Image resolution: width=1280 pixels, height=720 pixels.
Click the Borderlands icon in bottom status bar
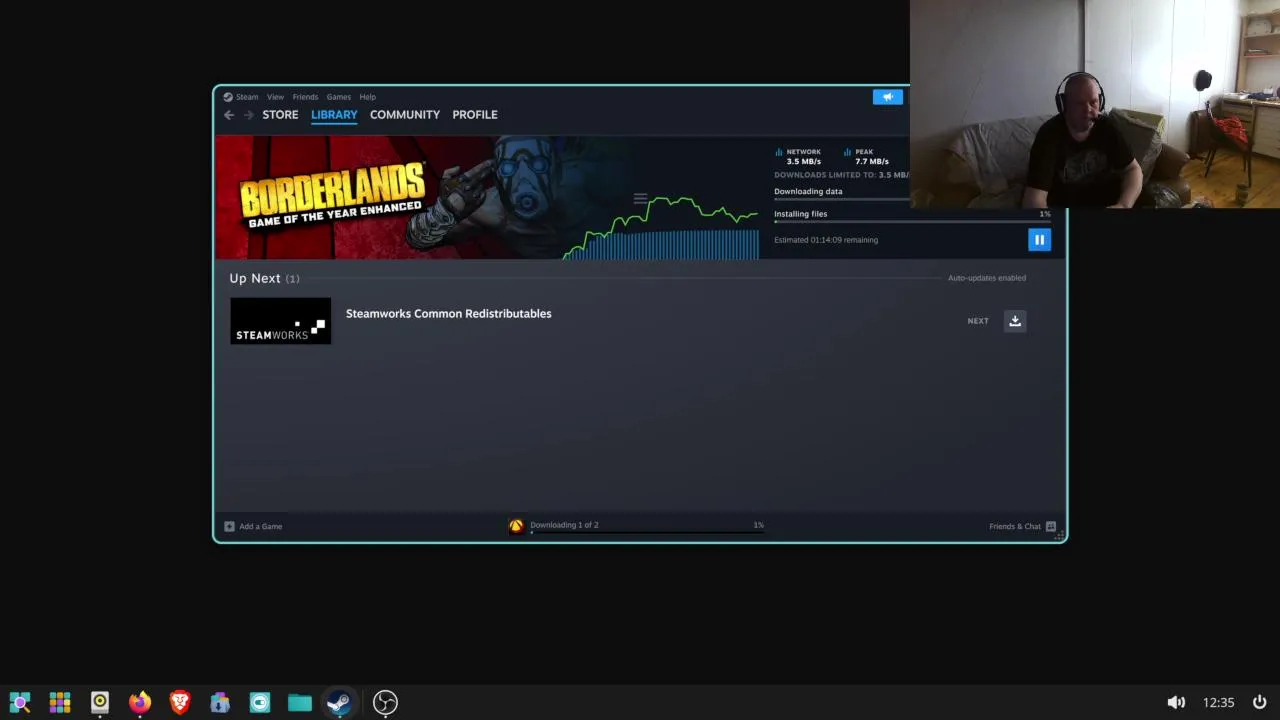click(x=516, y=526)
